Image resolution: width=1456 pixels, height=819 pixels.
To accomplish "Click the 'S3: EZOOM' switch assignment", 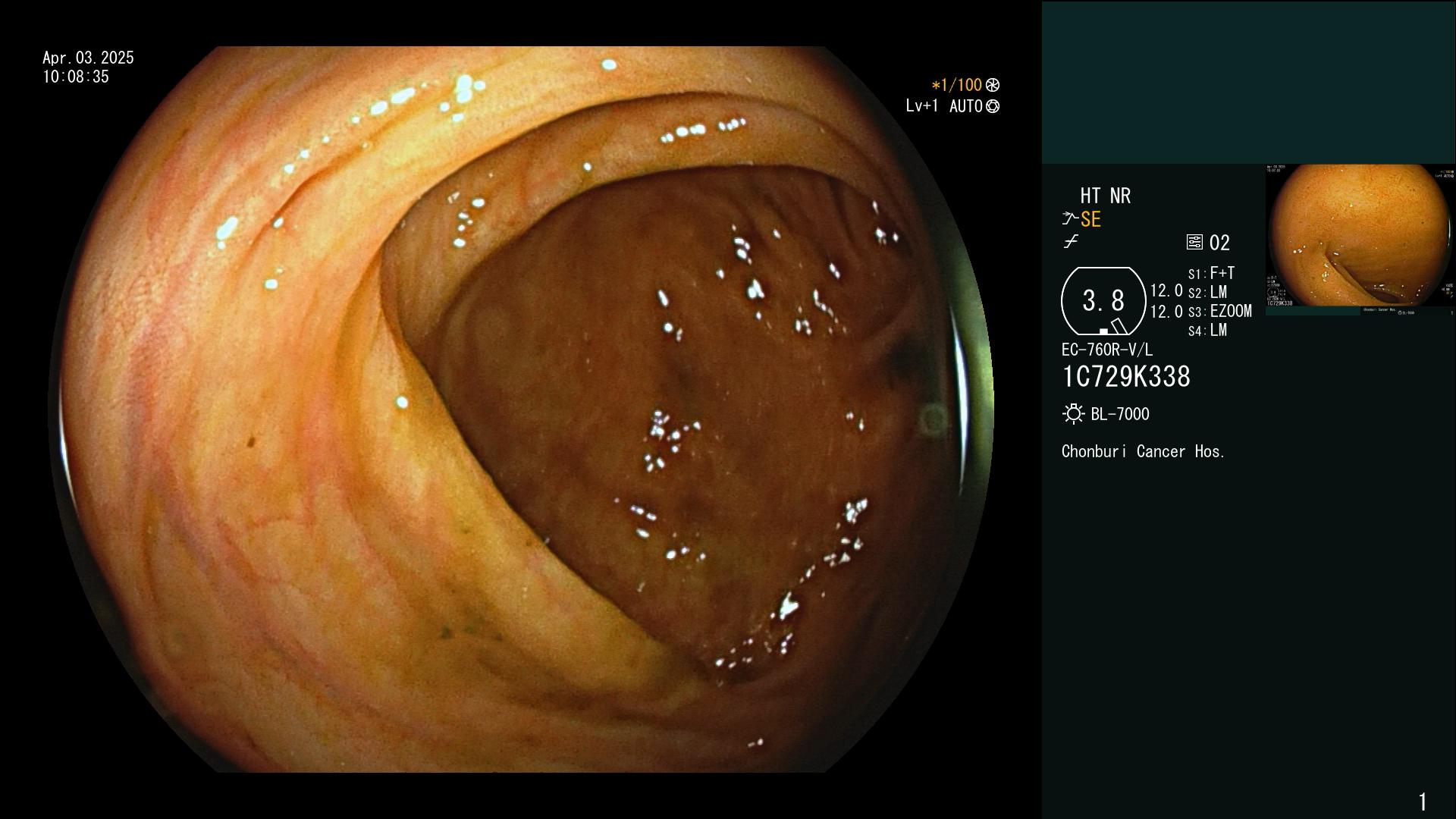I will [x=1220, y=311].
